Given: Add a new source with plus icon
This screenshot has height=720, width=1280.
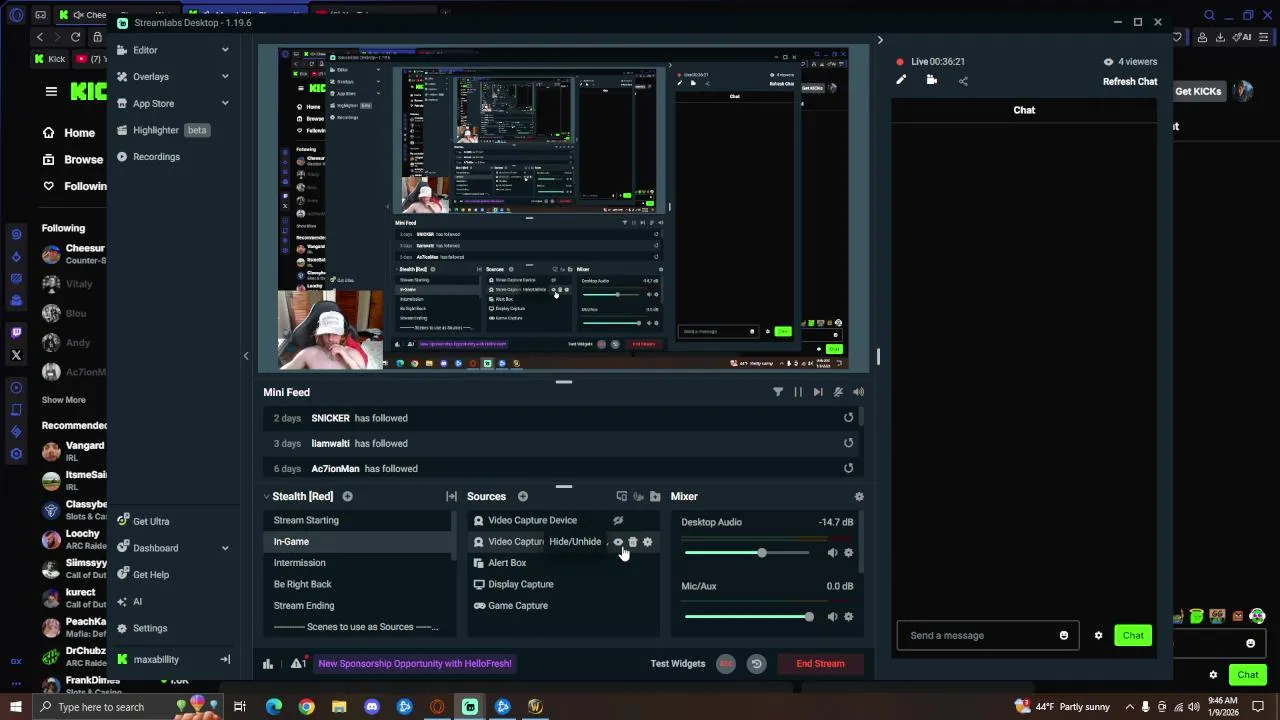Looking at the screenshot, I should tap(522, 496).
